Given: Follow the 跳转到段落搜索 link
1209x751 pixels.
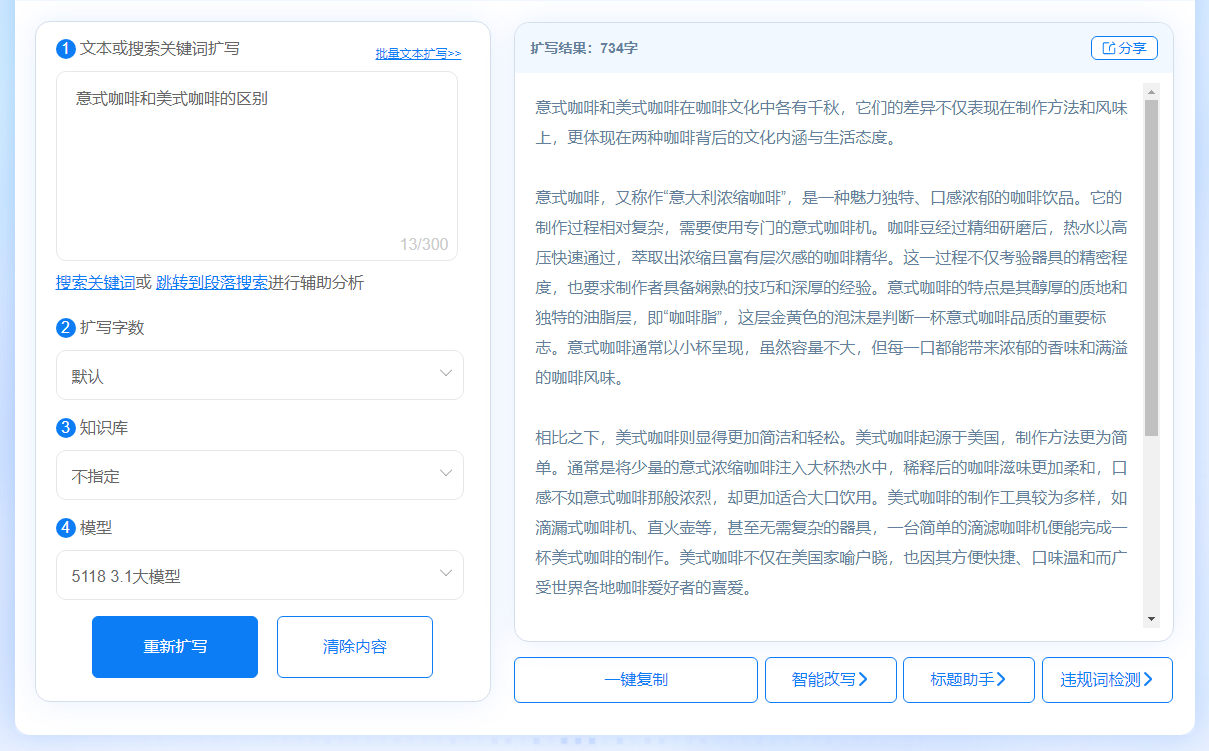Looking at the screenshot, I should [x=212, y=283].
